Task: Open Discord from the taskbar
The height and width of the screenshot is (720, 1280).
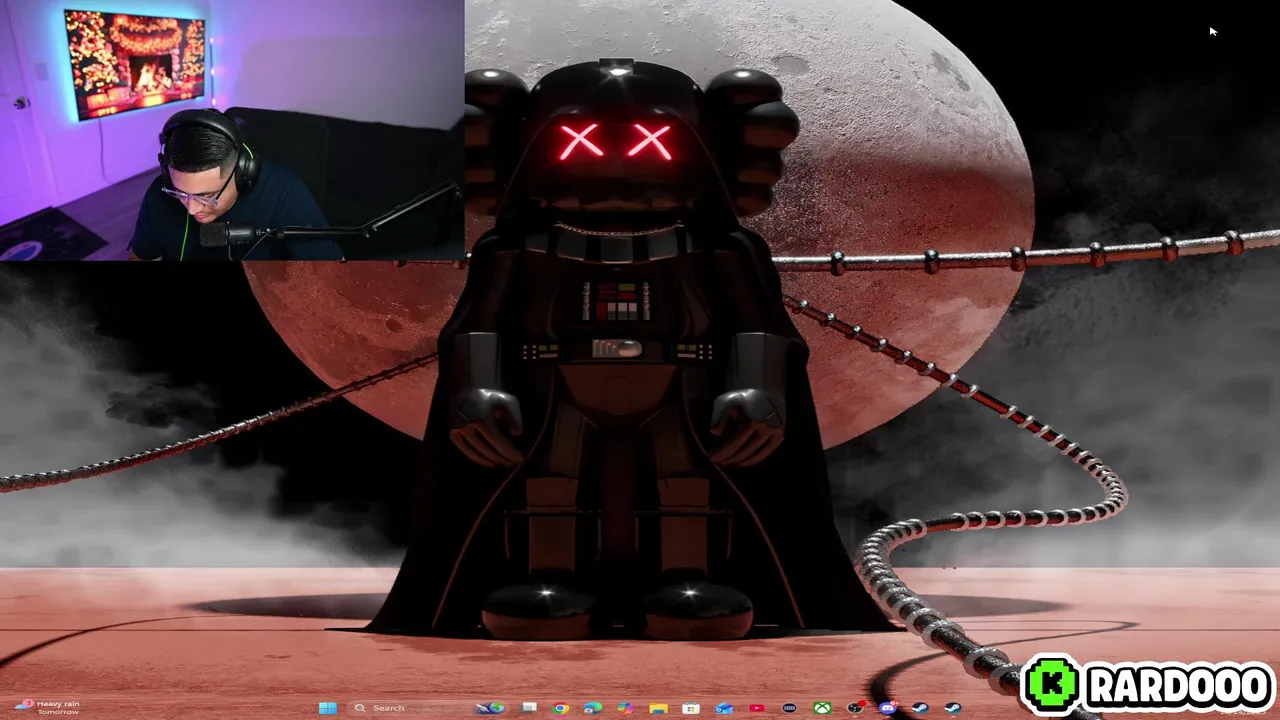Action: (887, 708)
